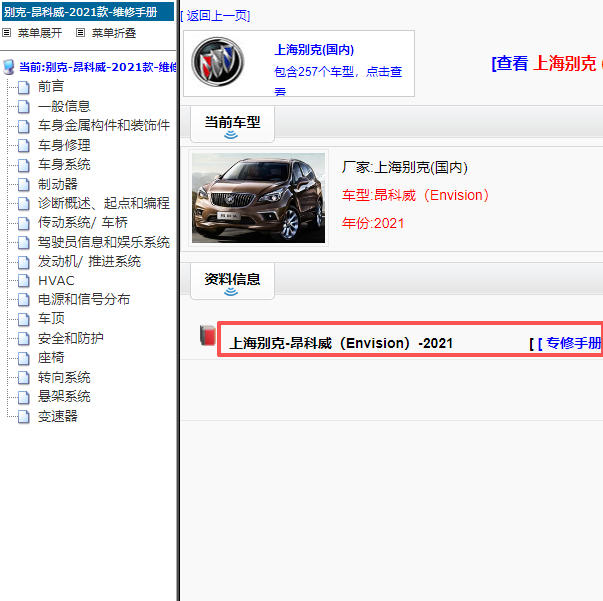Open the 上海别克(国内) brand link
The height and width of the screenshot is (601, 603).
tap(314, 50)
